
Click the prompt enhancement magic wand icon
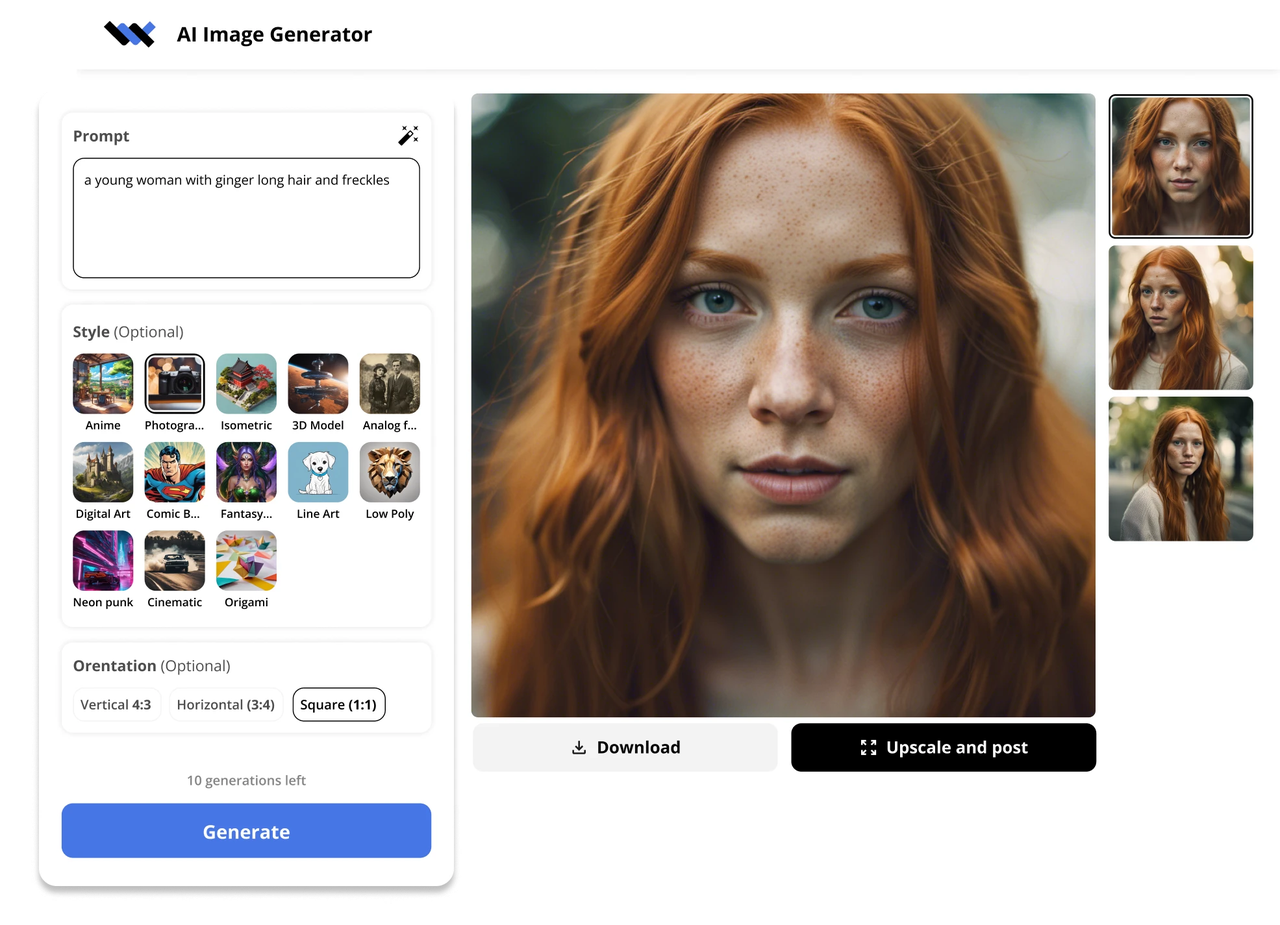coord(408,135)
